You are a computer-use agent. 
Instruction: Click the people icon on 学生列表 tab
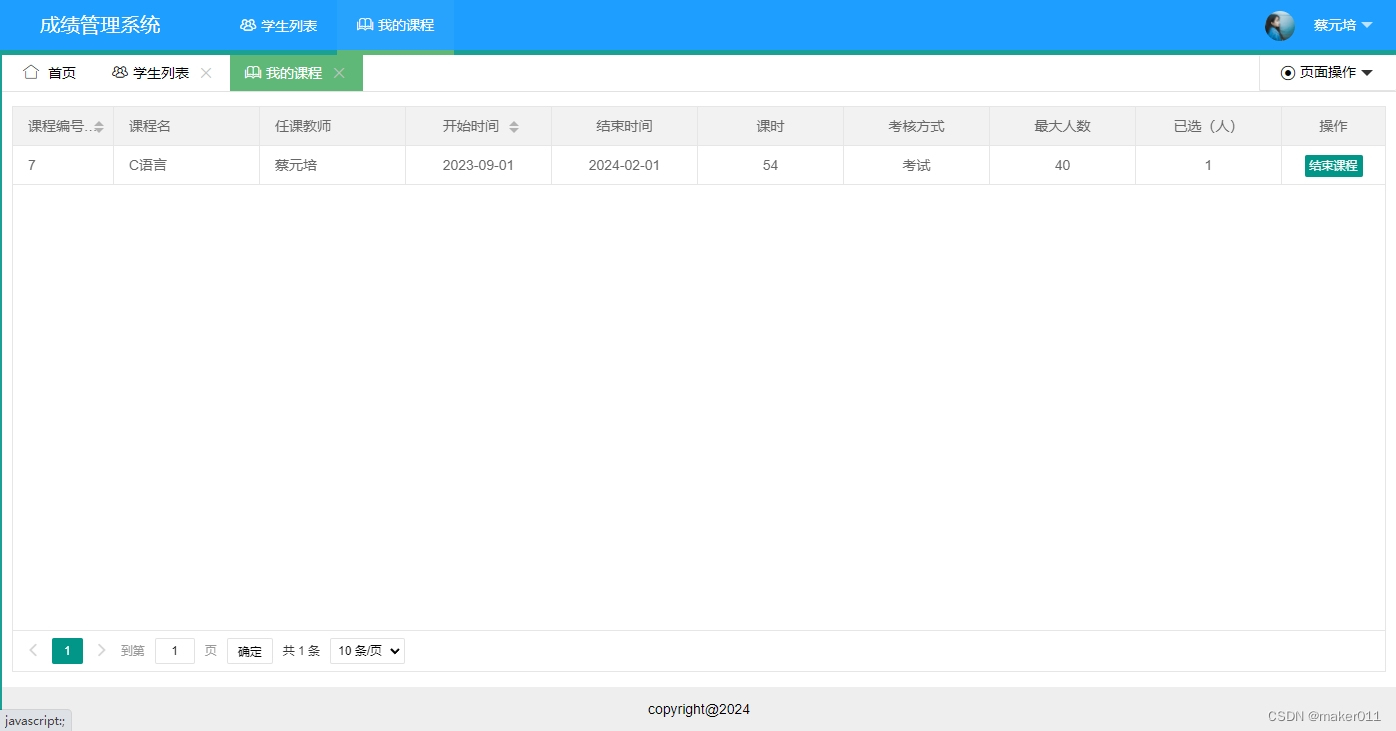(118, 72)
